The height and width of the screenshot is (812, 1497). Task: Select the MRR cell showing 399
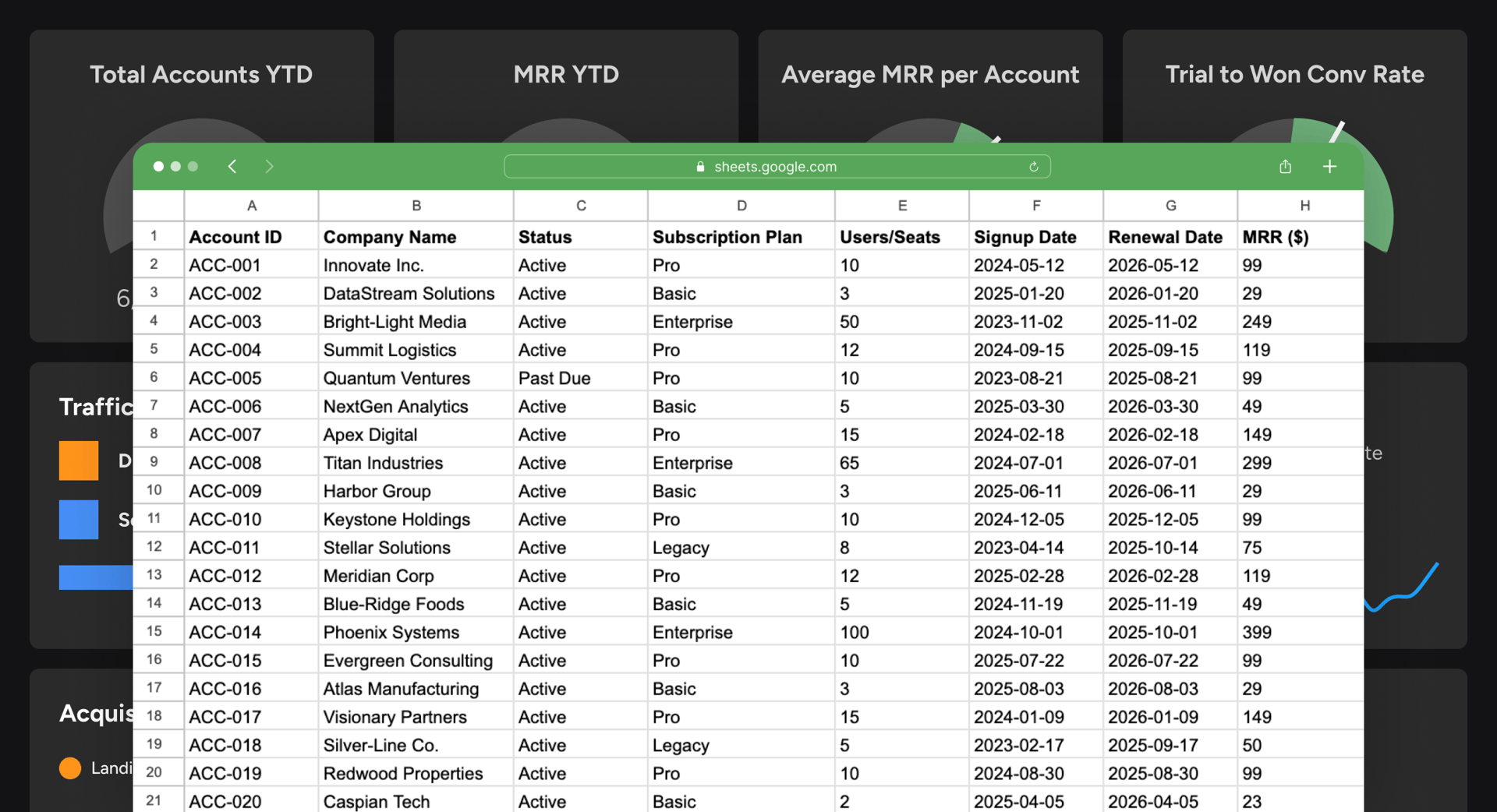(x=1257, y=632)
